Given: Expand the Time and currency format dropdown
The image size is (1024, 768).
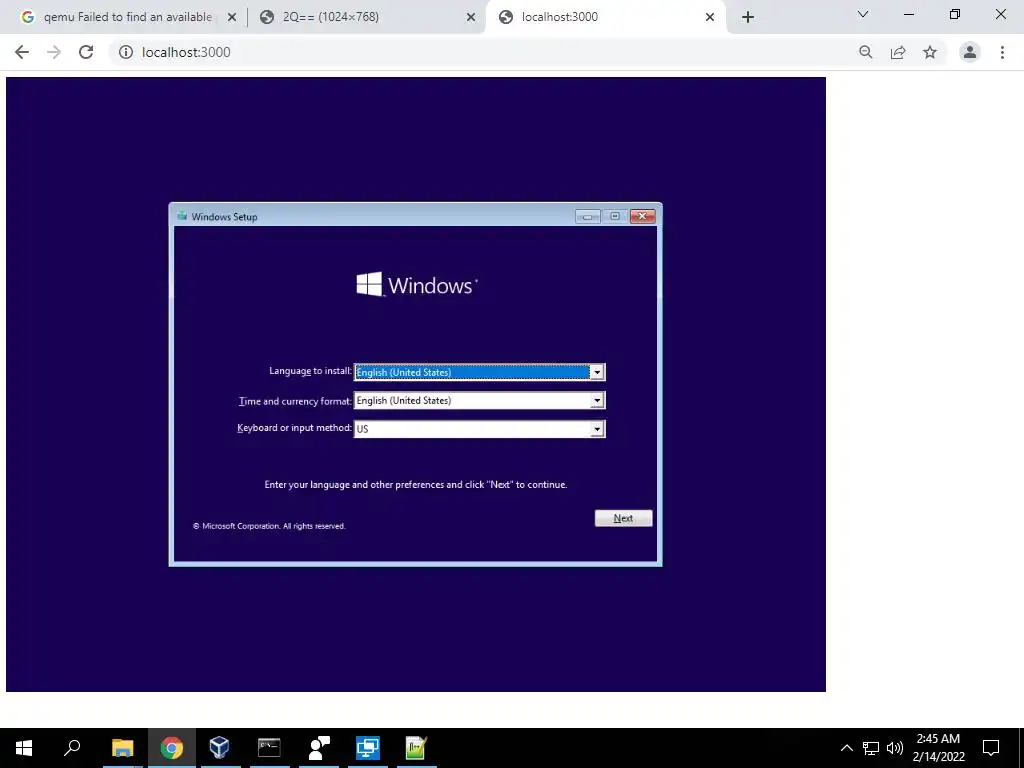Looking at the screenshot, I should [479, 400].
